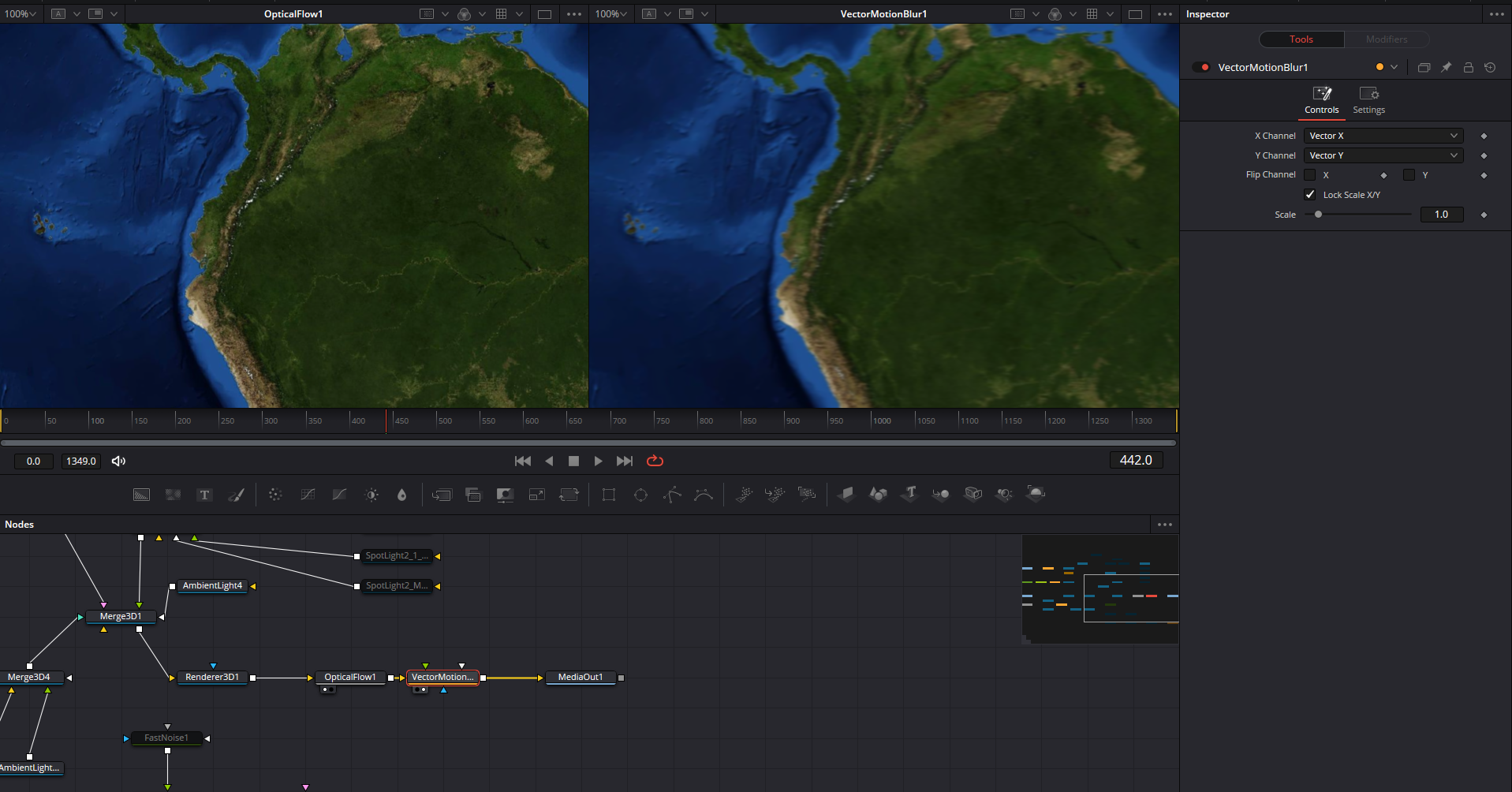Open the Y Channel dropdown
This screenshot has height=792, width=1512.
click(x=1383, y=155)
